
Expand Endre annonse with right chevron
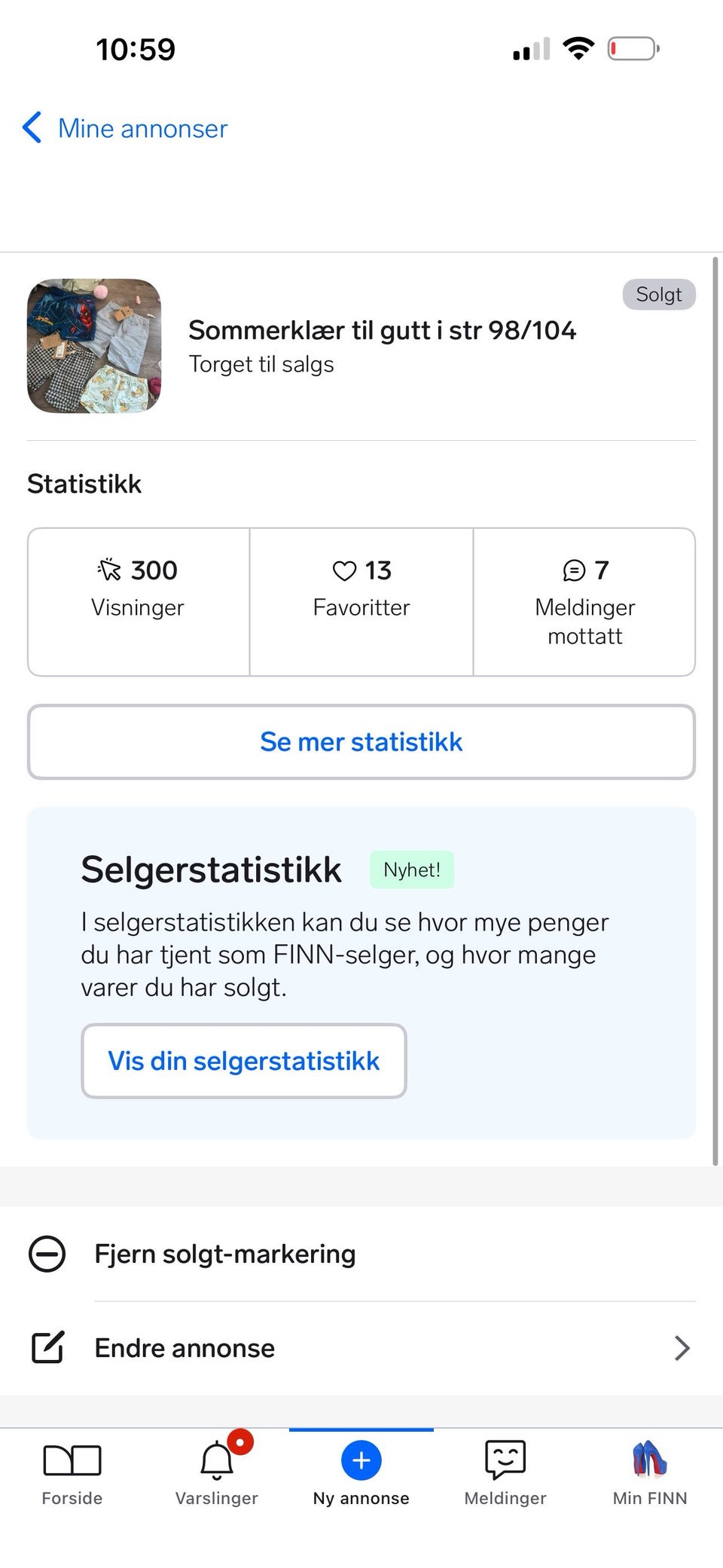coord(682,1348)
